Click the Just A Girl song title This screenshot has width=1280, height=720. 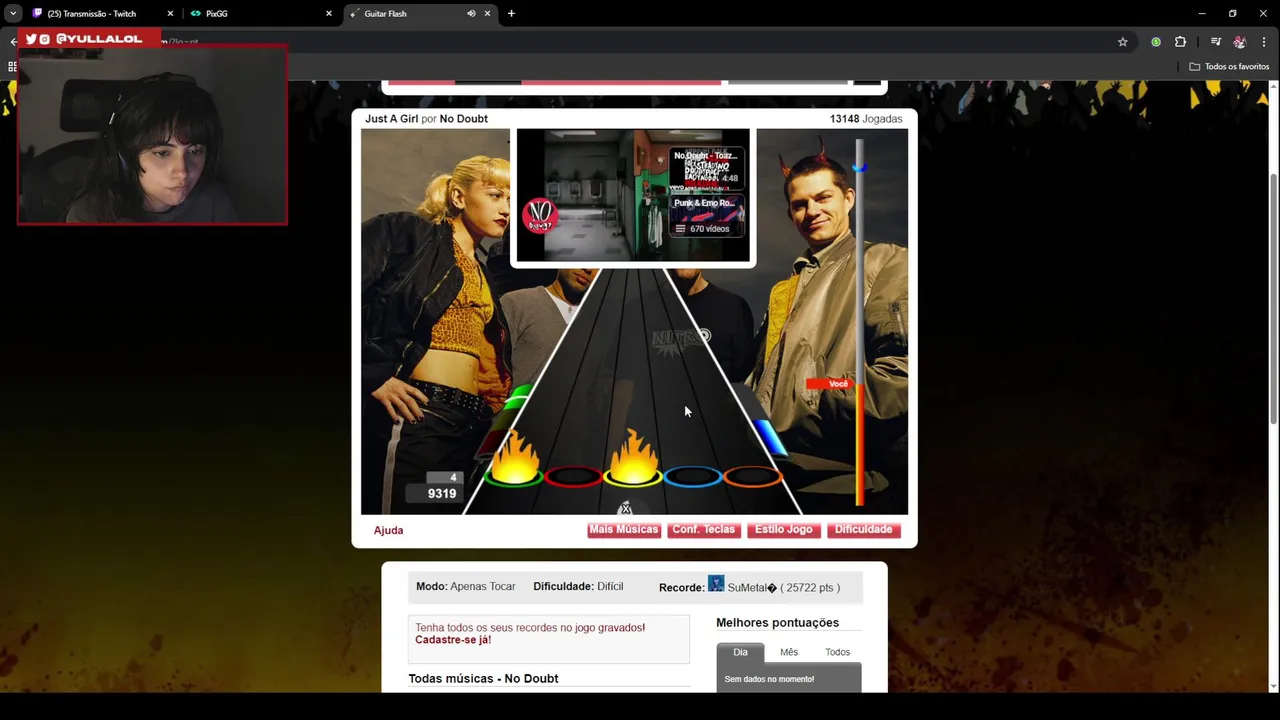coord(391,119)
